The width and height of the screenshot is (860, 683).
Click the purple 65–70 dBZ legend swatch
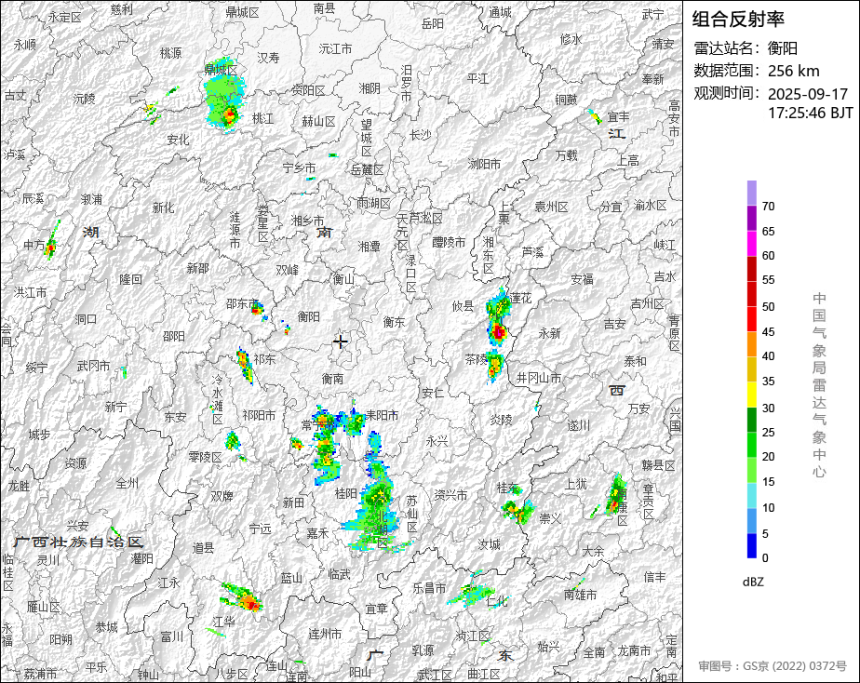tap(751, 218)
